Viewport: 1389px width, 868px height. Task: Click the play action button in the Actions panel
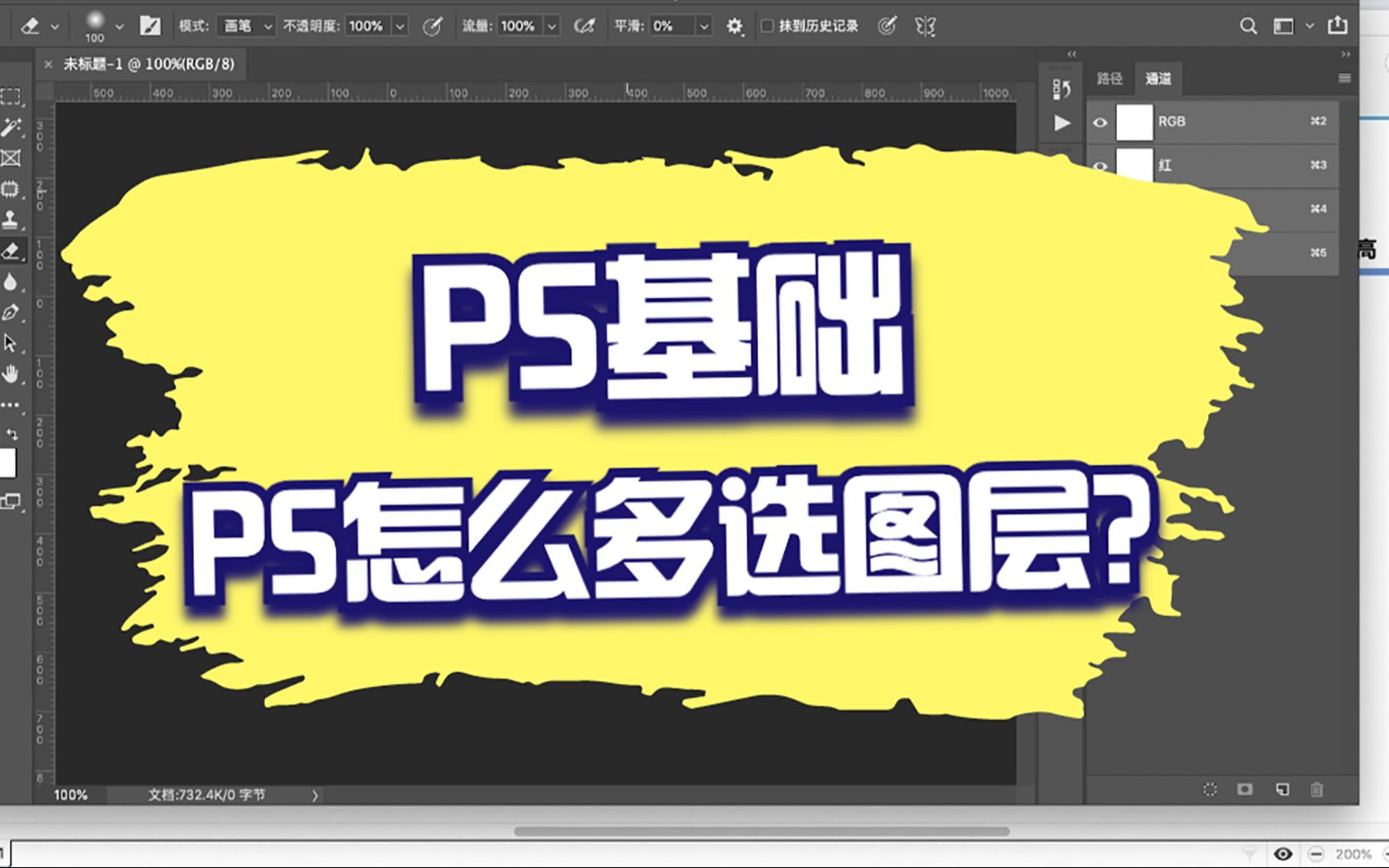[x=1062, y=123]
